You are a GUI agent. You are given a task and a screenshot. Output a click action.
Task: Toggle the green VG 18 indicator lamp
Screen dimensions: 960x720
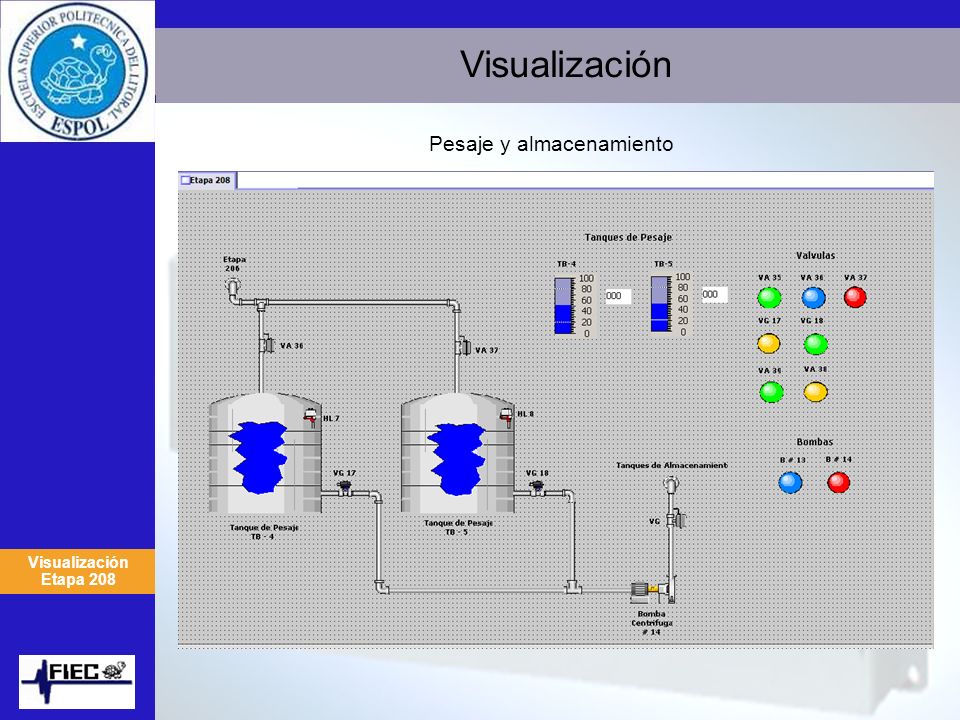(x=816, y=343)
